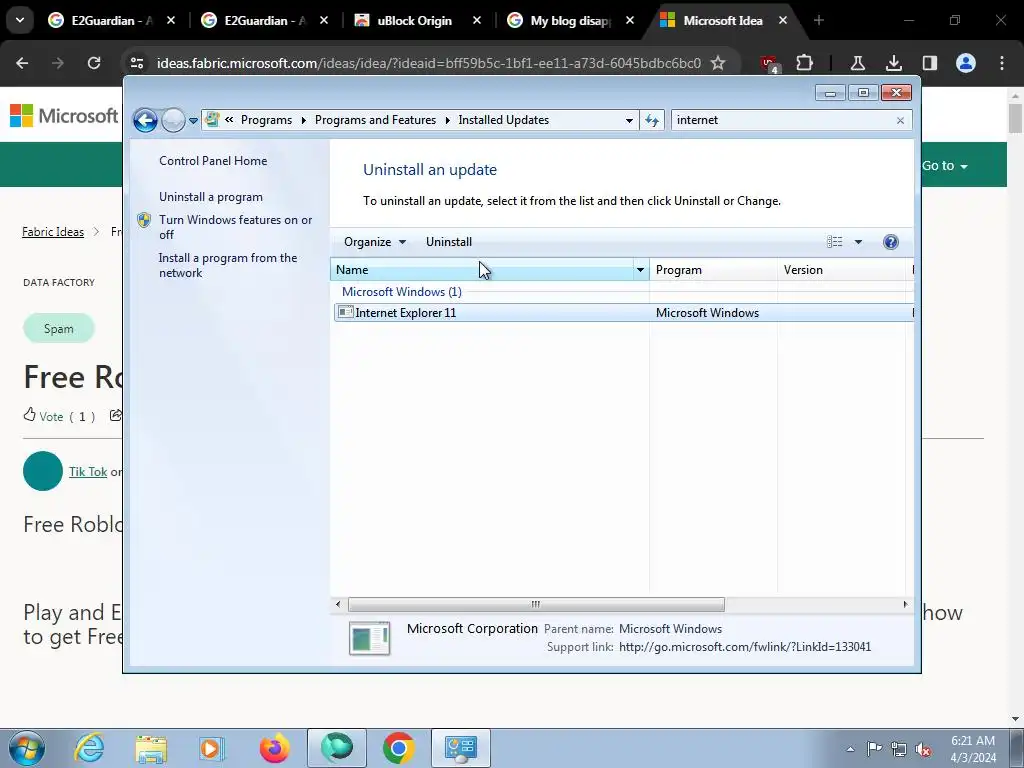
Task: Select the Installed Updates breadcrumb
Action: [x=503, y=120]
